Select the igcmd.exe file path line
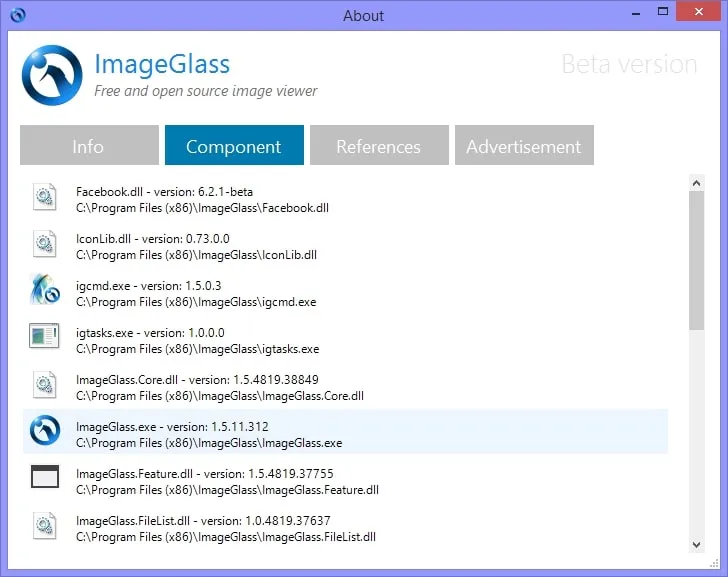This screenshot has height=577, width=728. [196, 302]
